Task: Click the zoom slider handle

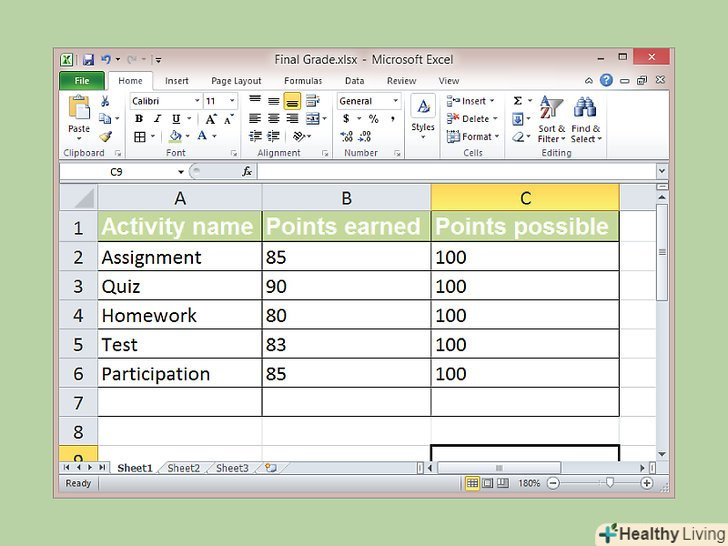Action: (x=610, y=483)
